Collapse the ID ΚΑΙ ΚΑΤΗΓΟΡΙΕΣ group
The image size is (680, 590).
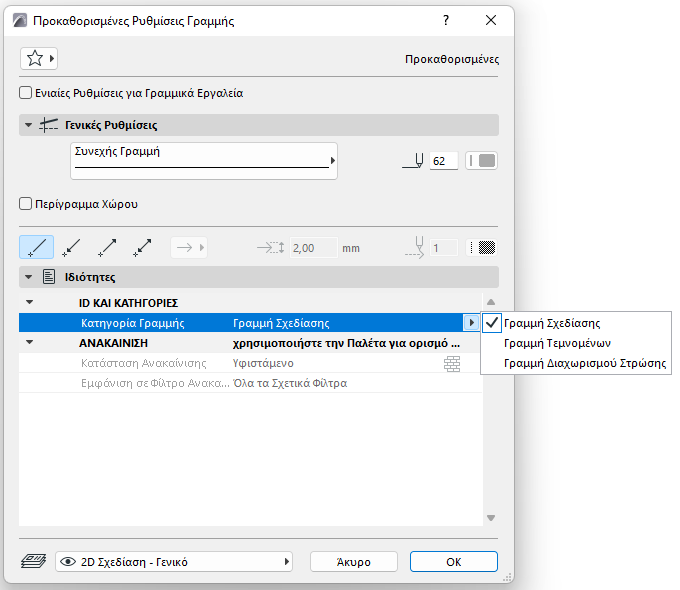[x=29, y=302]
